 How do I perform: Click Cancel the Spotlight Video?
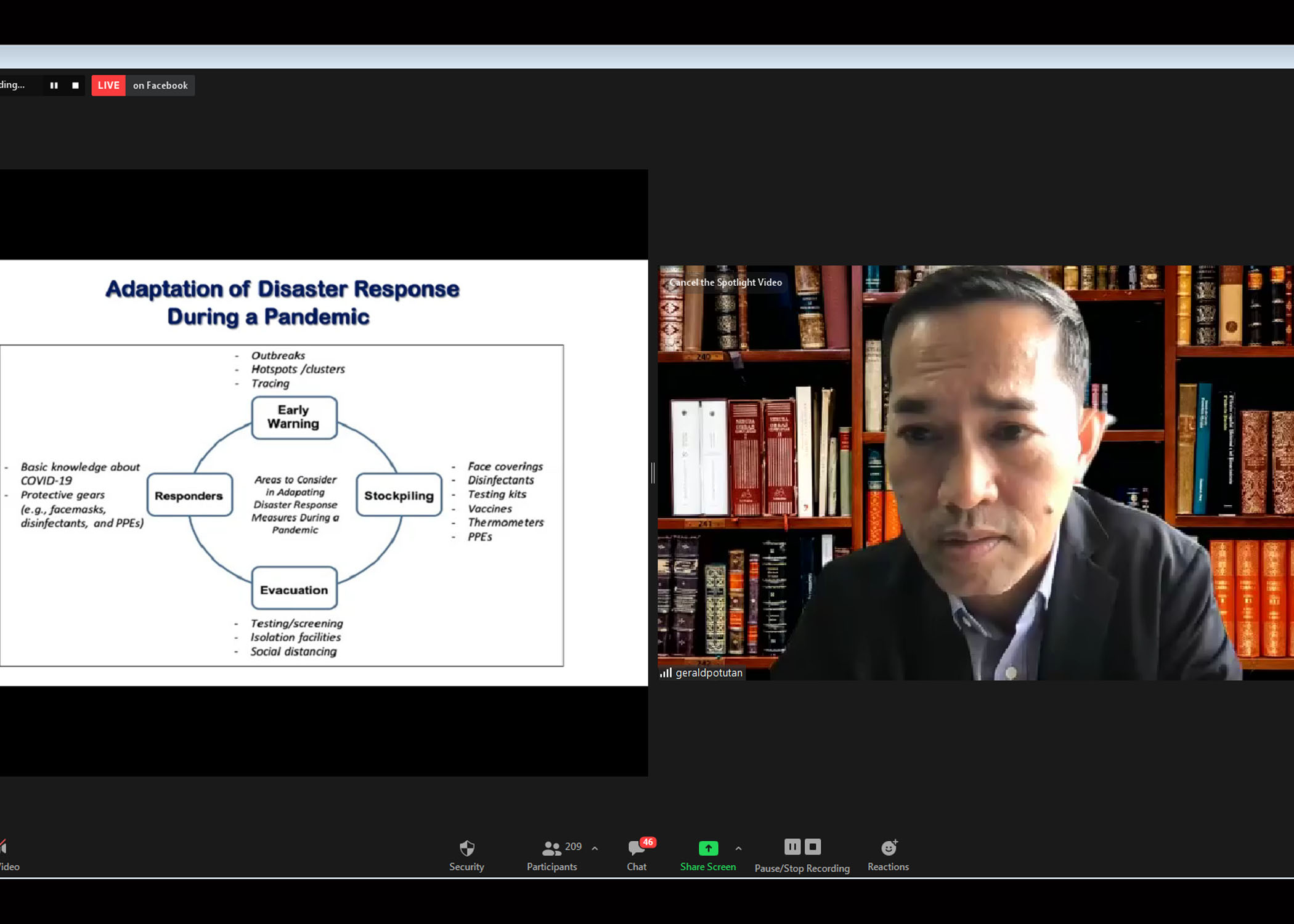pyautogui.click(x=725, y=282)
